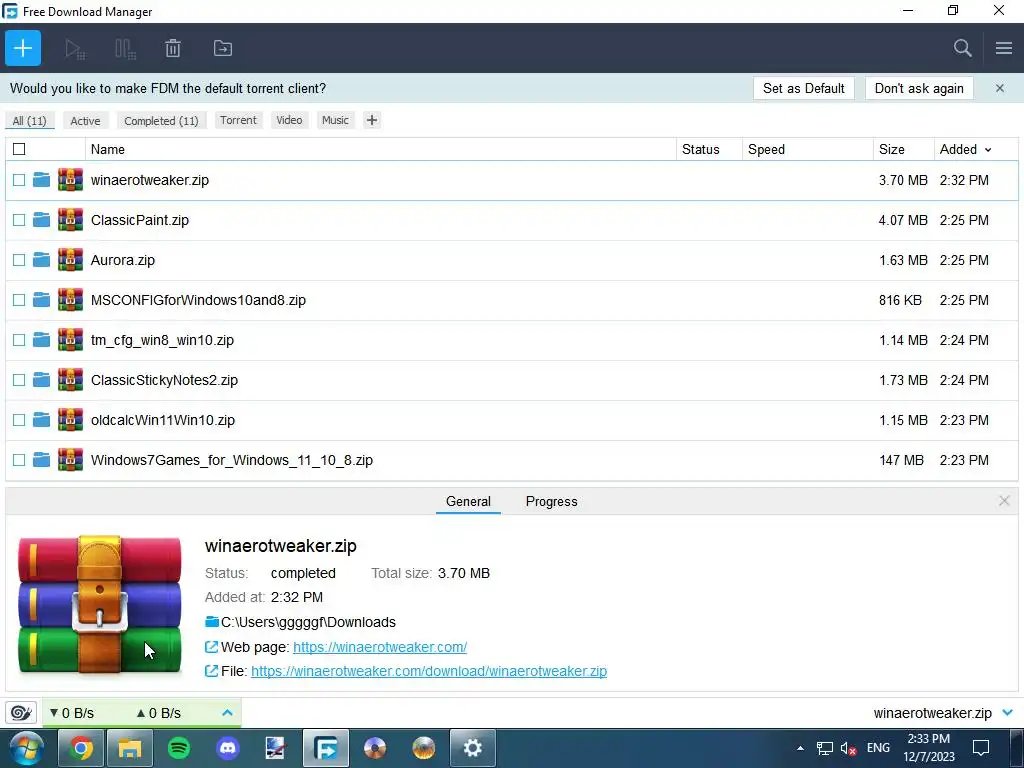Screen dimensions: 1024x768
Task: Click the Set as Default button
Action: coord(804,88)
